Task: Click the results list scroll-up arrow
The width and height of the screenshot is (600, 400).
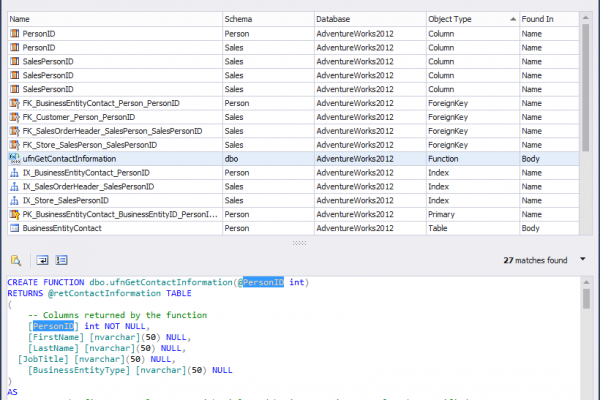Action: [x=585, y=18]
